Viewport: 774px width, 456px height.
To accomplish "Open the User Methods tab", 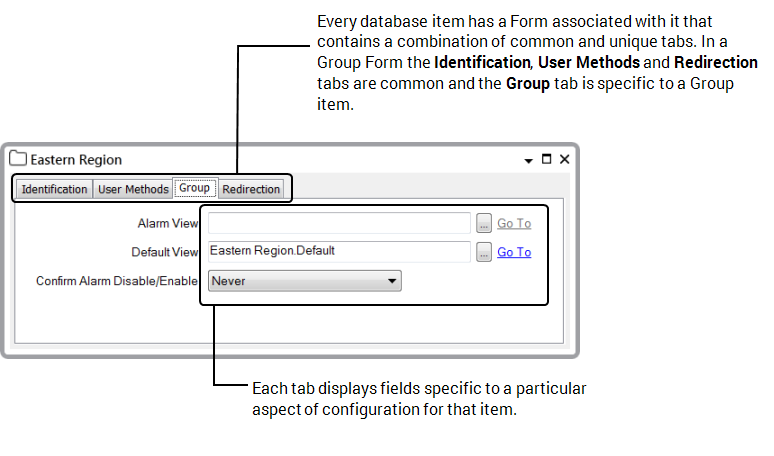I will click(x=133, y=189).
